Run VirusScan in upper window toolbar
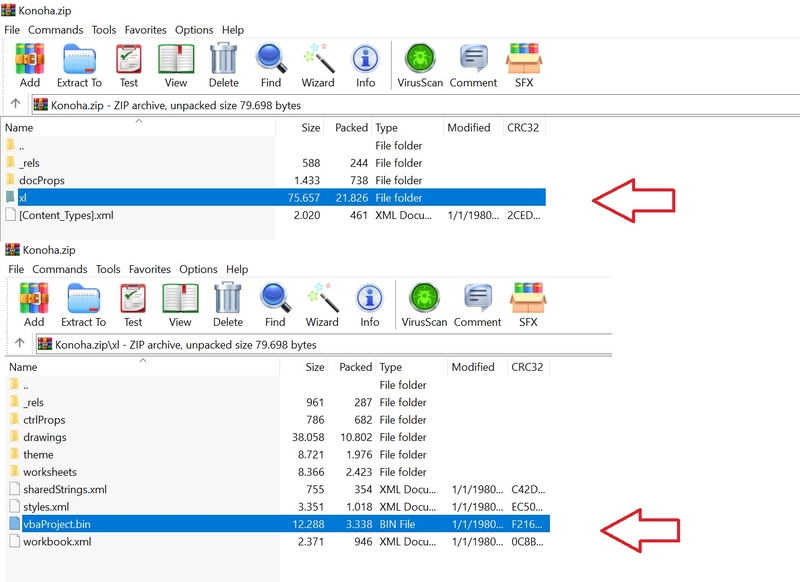Viewport: 800px width, 582px height. pyautogui.click(x=420, y=66)
